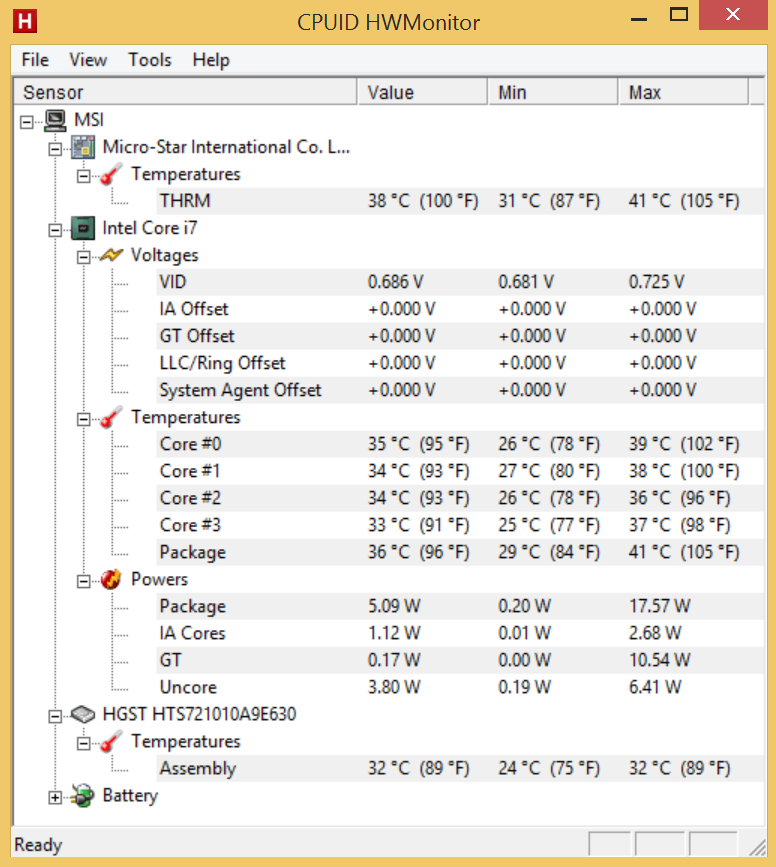The image size is (776, 867).
Task: Click the Intel Core i7 chip icon
Action: click(x=83, y=228)
